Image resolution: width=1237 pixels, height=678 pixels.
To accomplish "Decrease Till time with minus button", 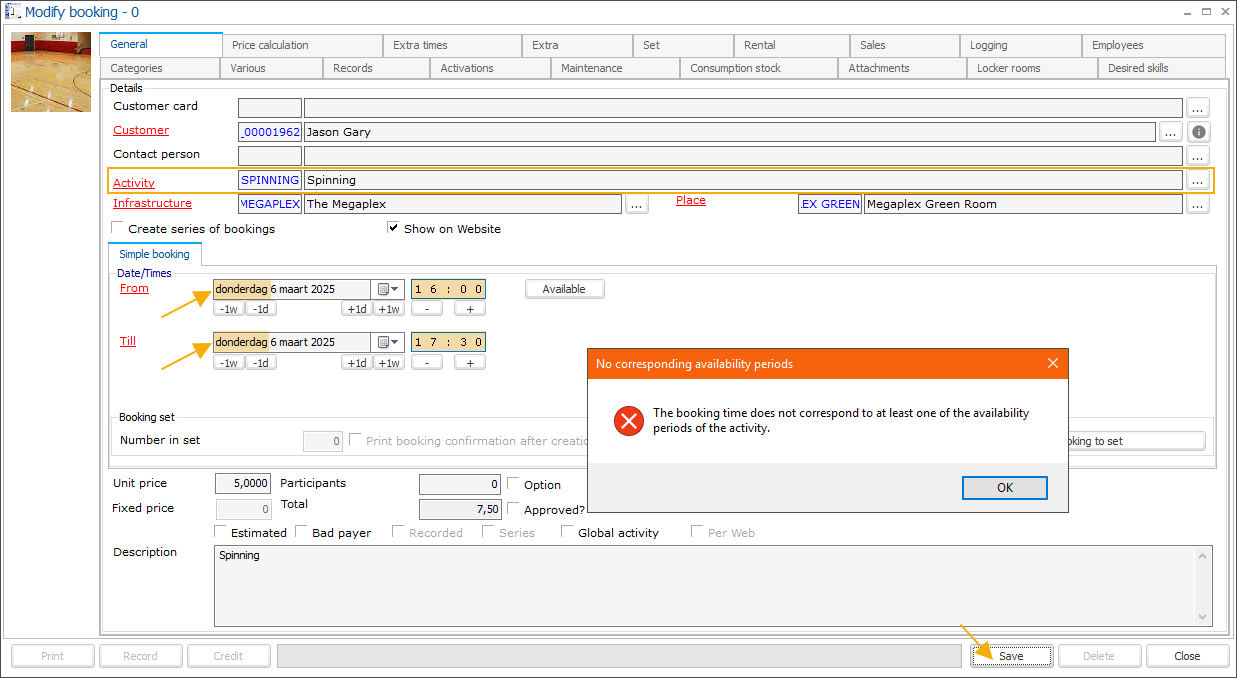I will coord(427,362).
